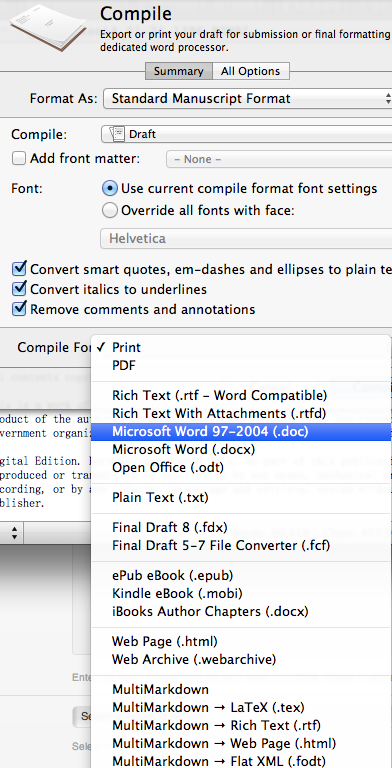392x768 pixels.
Task: Choose Print from the format menu
Action: click(x=241, y=347)
